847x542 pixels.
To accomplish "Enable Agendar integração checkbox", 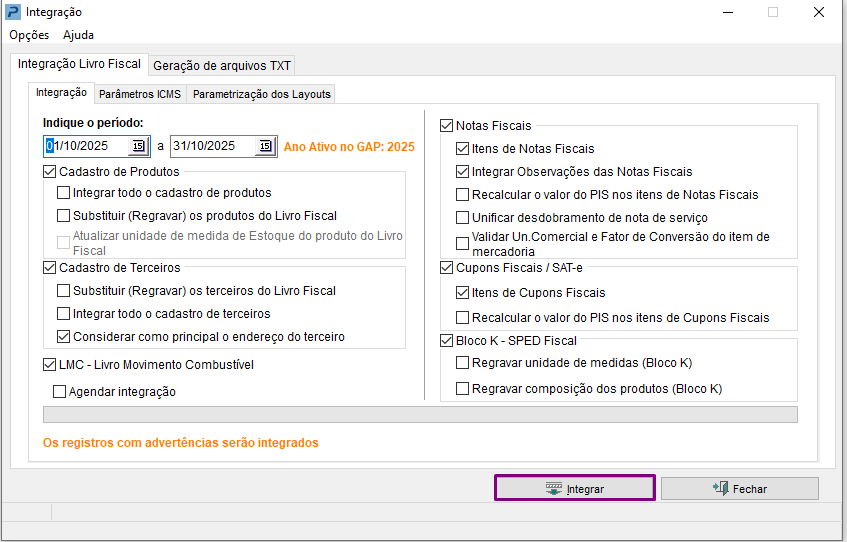I will 59,392.
